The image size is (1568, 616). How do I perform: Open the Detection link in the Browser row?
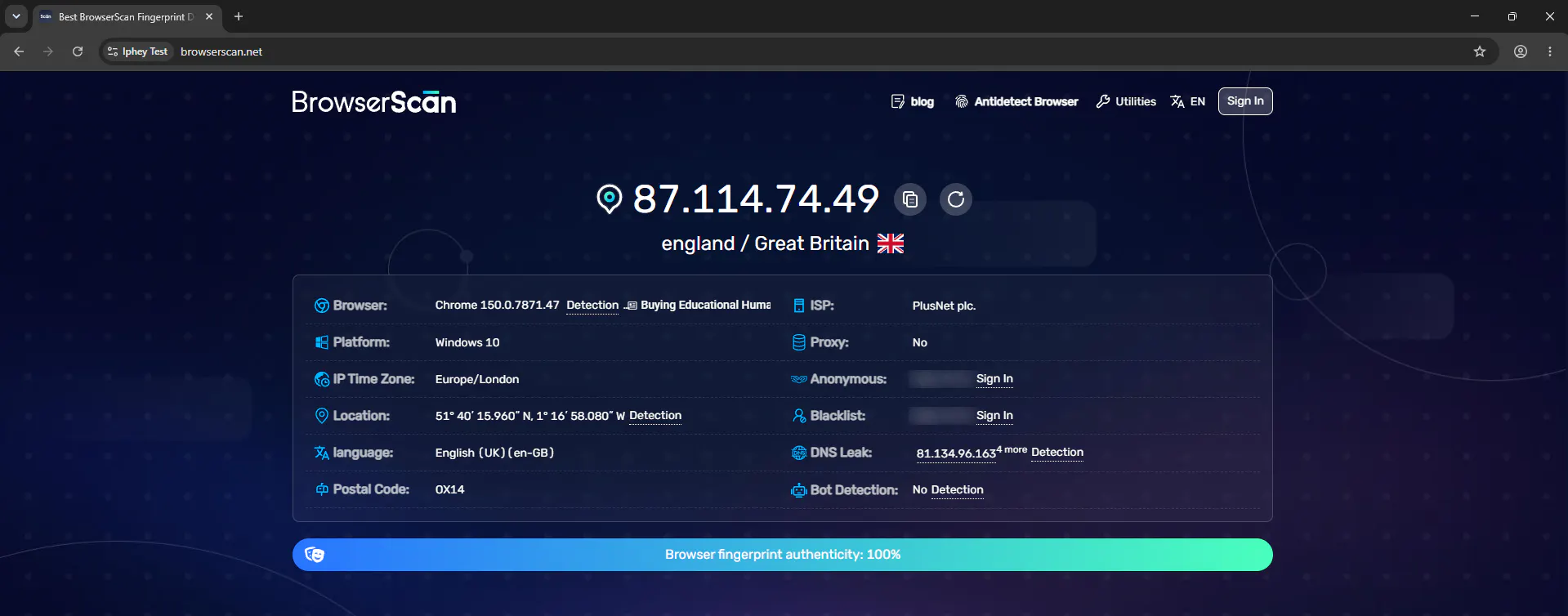coord(592,306)
